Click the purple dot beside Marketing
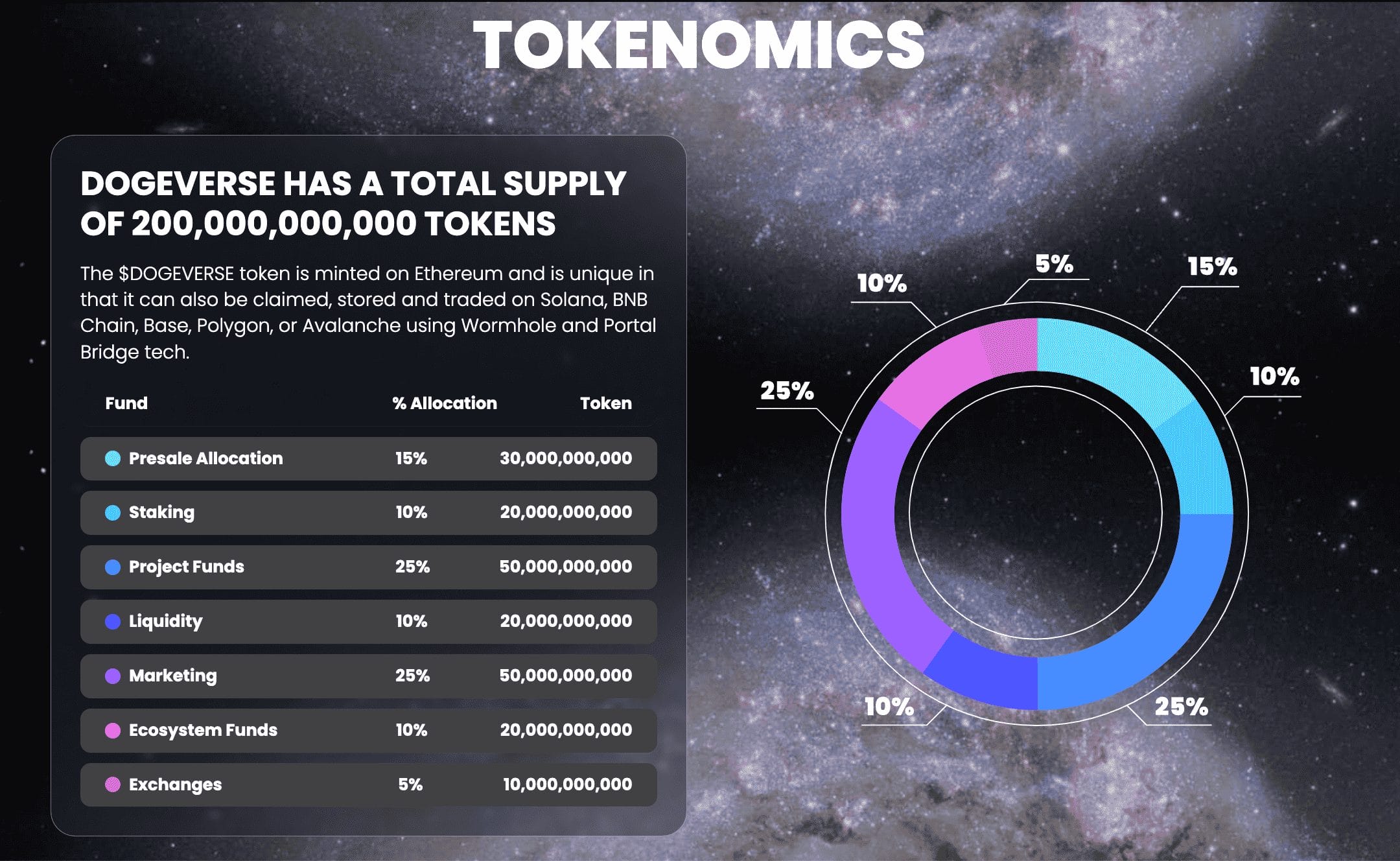Image resolution: width=1400 pixels, height=861 pixels. pyautogui.click(x=113, y=676)
